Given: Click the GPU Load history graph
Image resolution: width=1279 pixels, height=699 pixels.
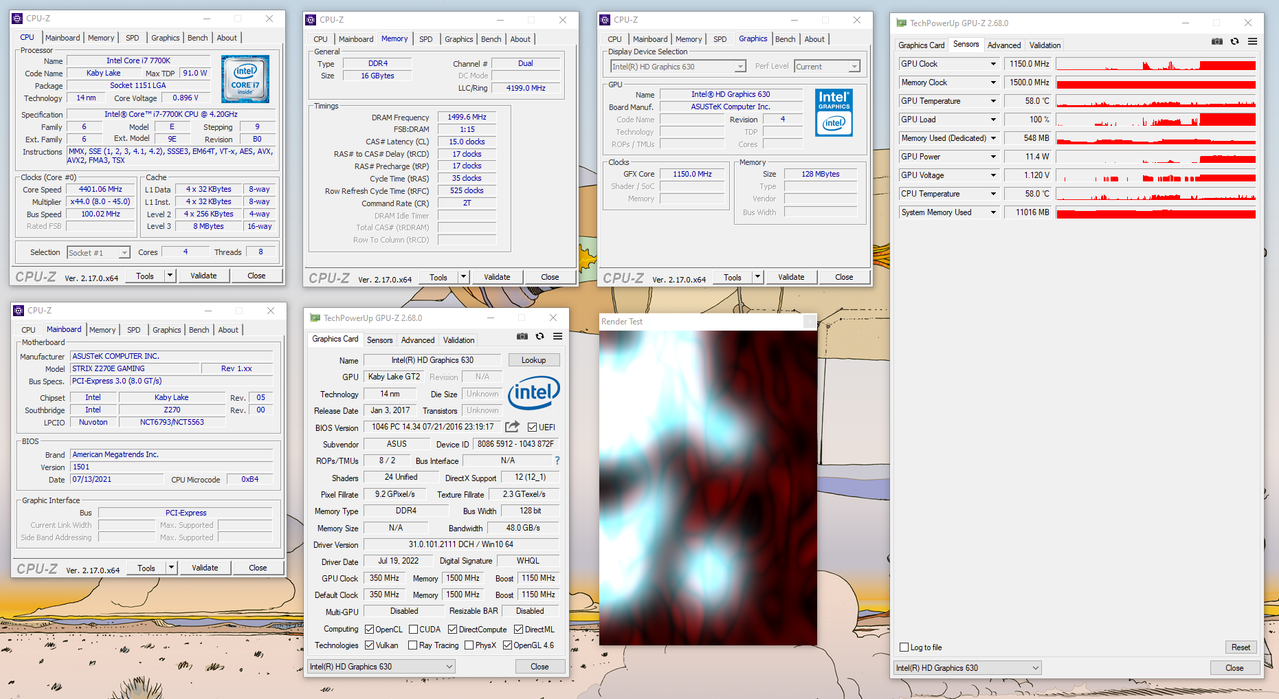Looking at the screenshot, I should (x=1155, y=120).
